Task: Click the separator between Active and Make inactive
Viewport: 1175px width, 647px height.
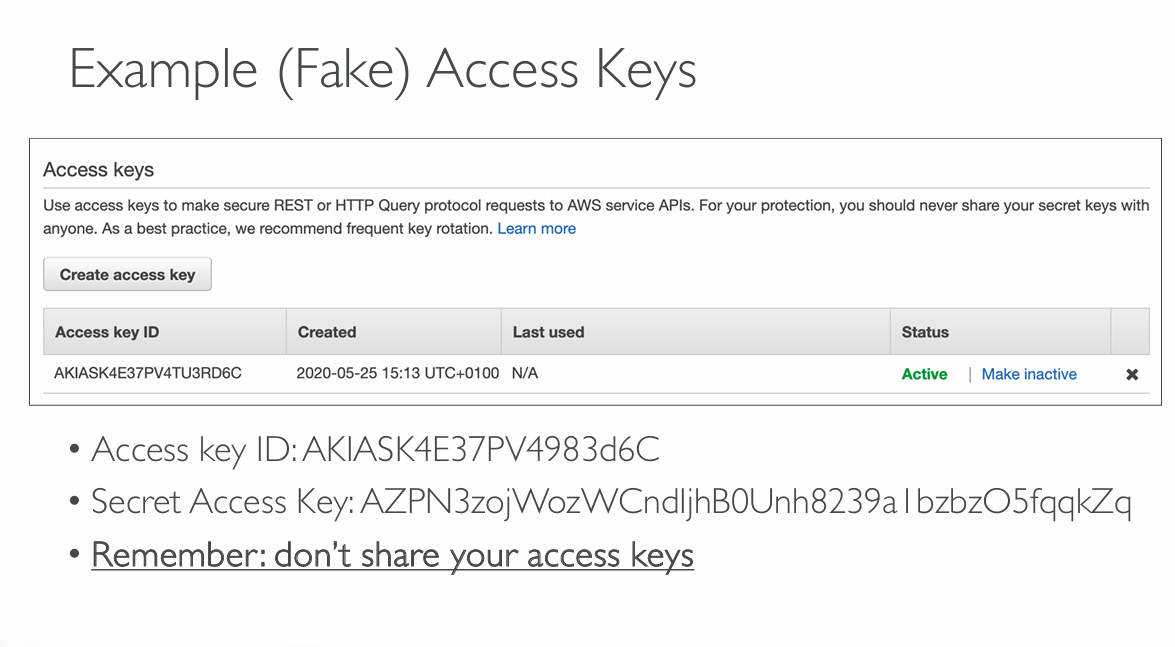Action: click(x=969, y=374)
